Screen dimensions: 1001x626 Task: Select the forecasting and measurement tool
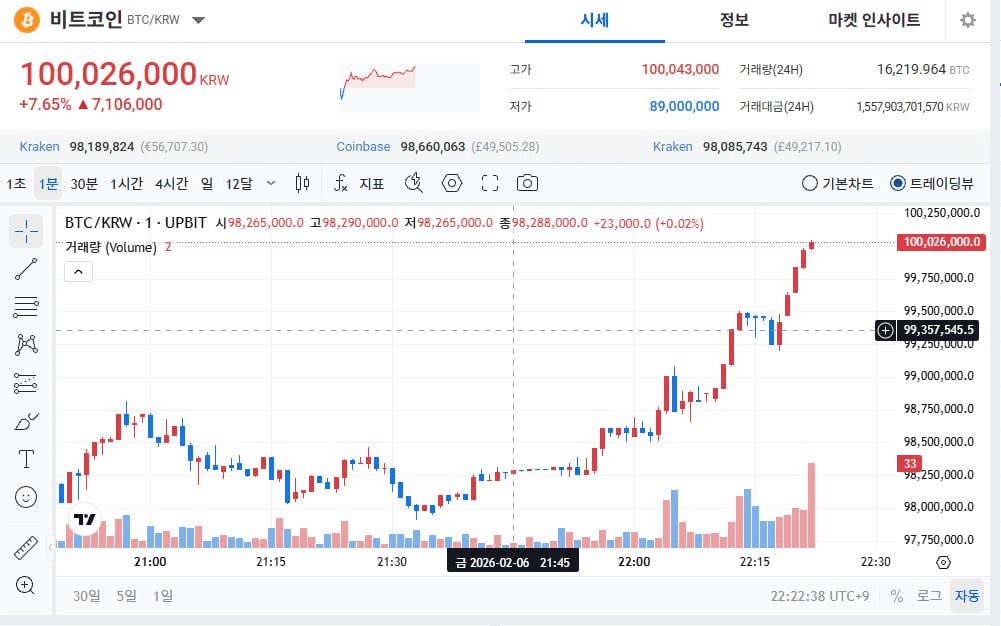click(26, 383)
